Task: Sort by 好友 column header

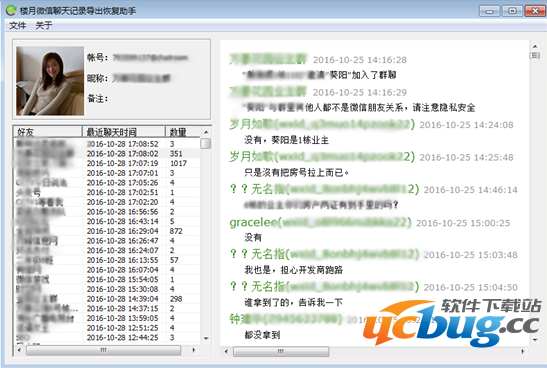Action: 48,132
